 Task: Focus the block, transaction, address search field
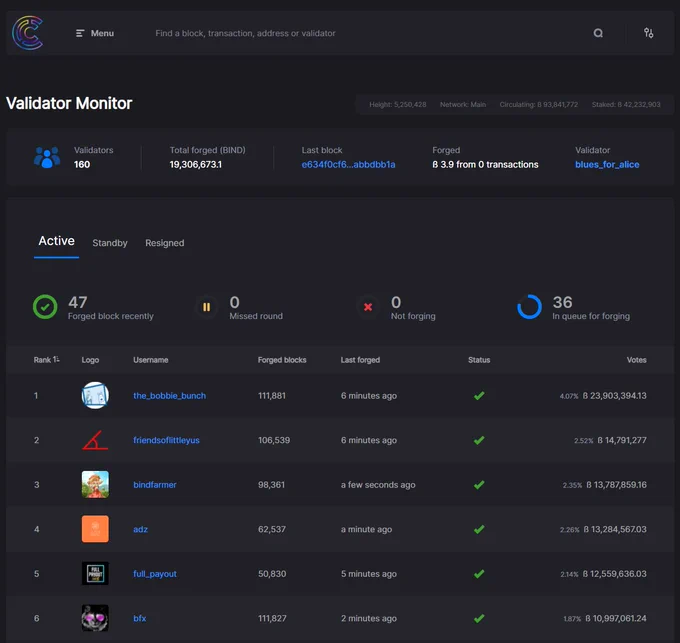[x=245, y=33]
